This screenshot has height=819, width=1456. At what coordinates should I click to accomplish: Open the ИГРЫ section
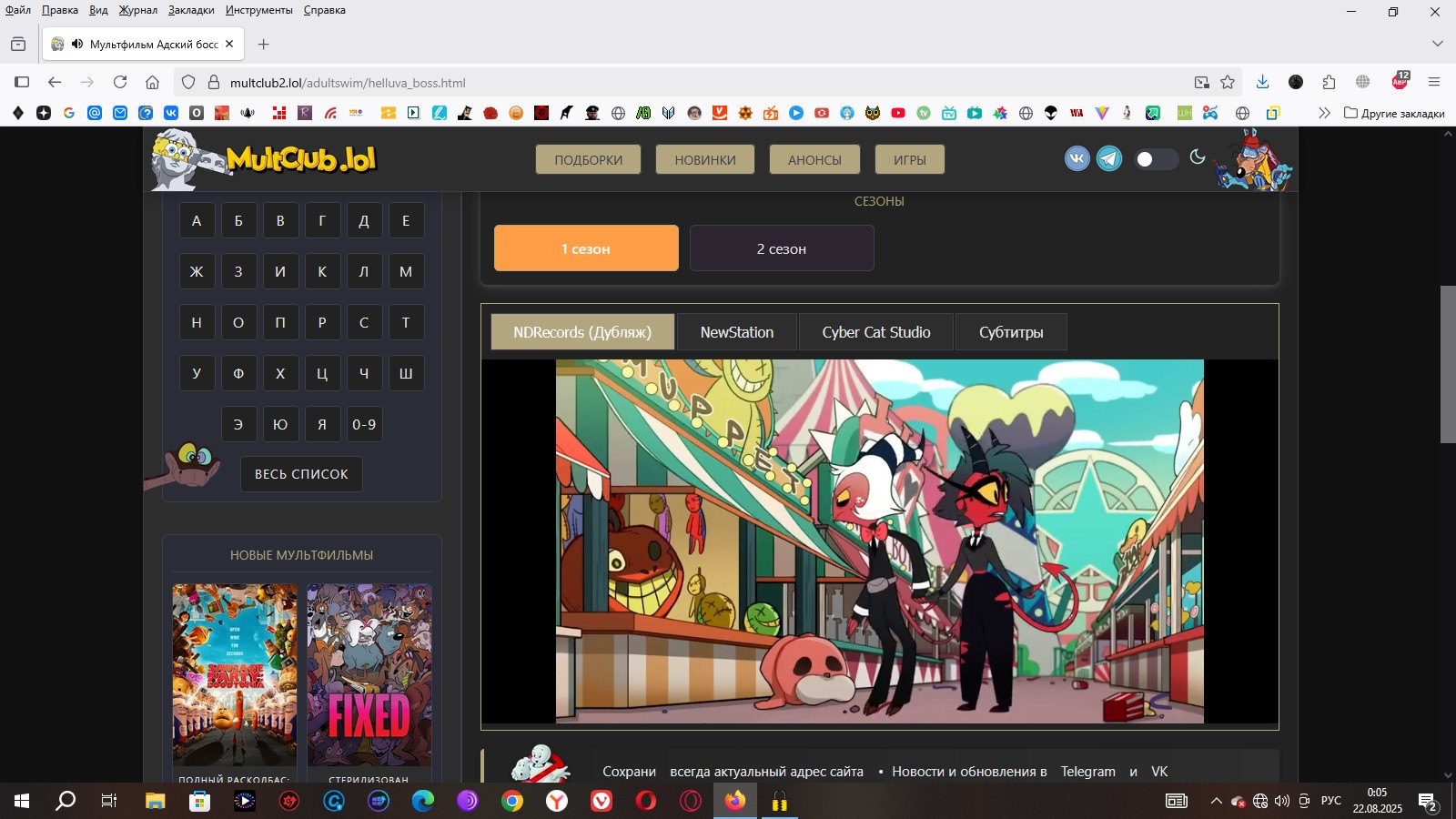coord(910,159)
